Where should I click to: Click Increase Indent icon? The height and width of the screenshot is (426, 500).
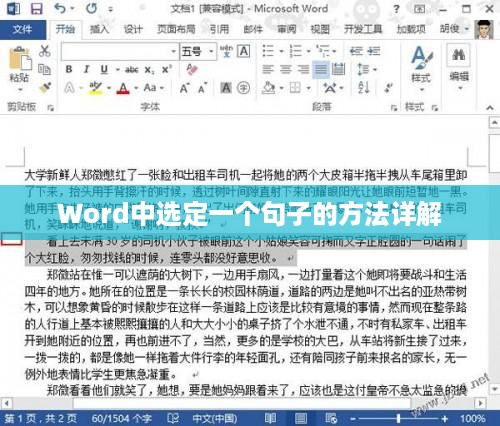pyautogui.click(x=374, y=51)
